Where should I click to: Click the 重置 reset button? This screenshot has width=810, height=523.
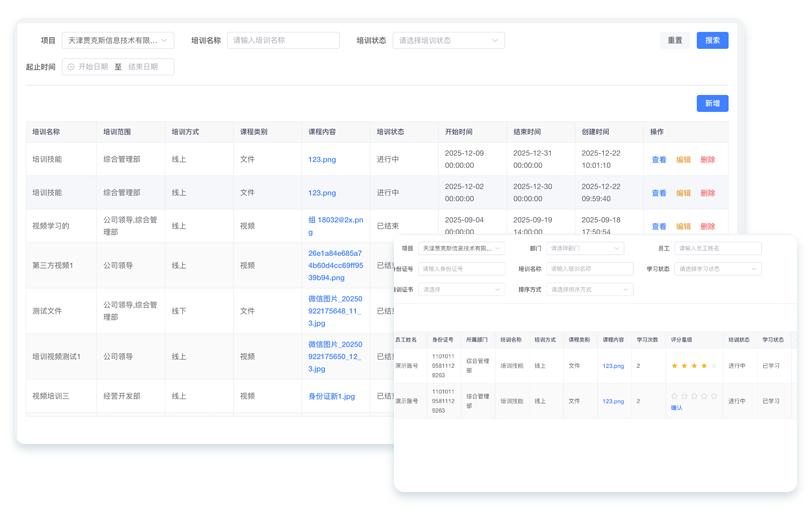coord(675,41)
